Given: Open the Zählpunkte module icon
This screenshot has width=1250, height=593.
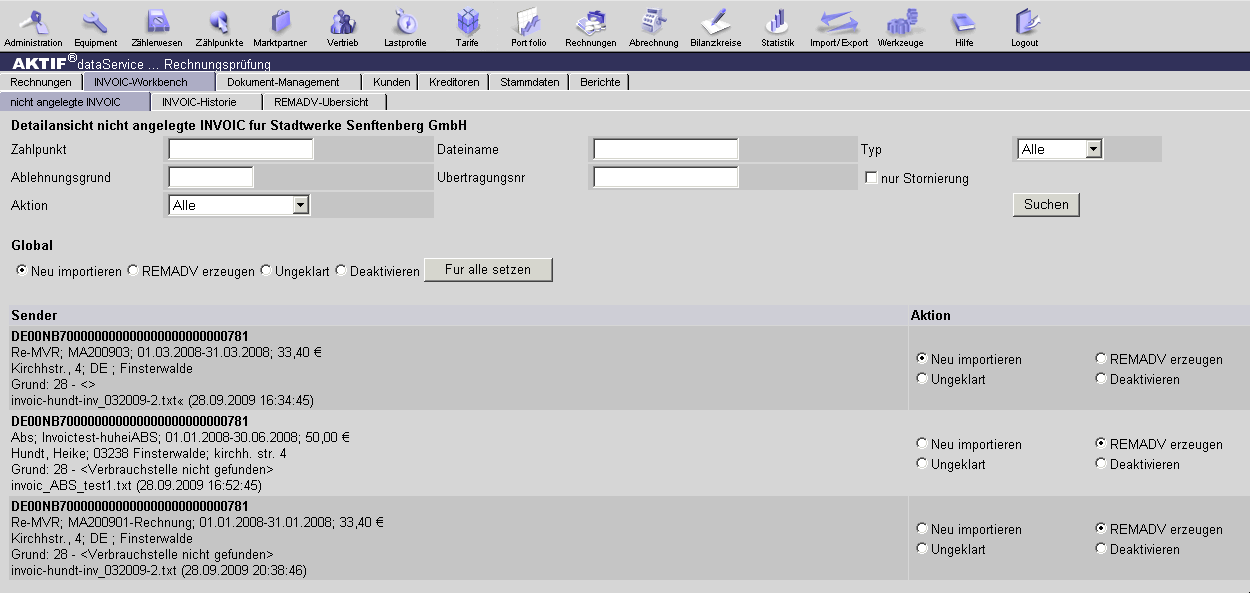Looking at the screenshot, I should pyautogui.click(x=219, y=22).
